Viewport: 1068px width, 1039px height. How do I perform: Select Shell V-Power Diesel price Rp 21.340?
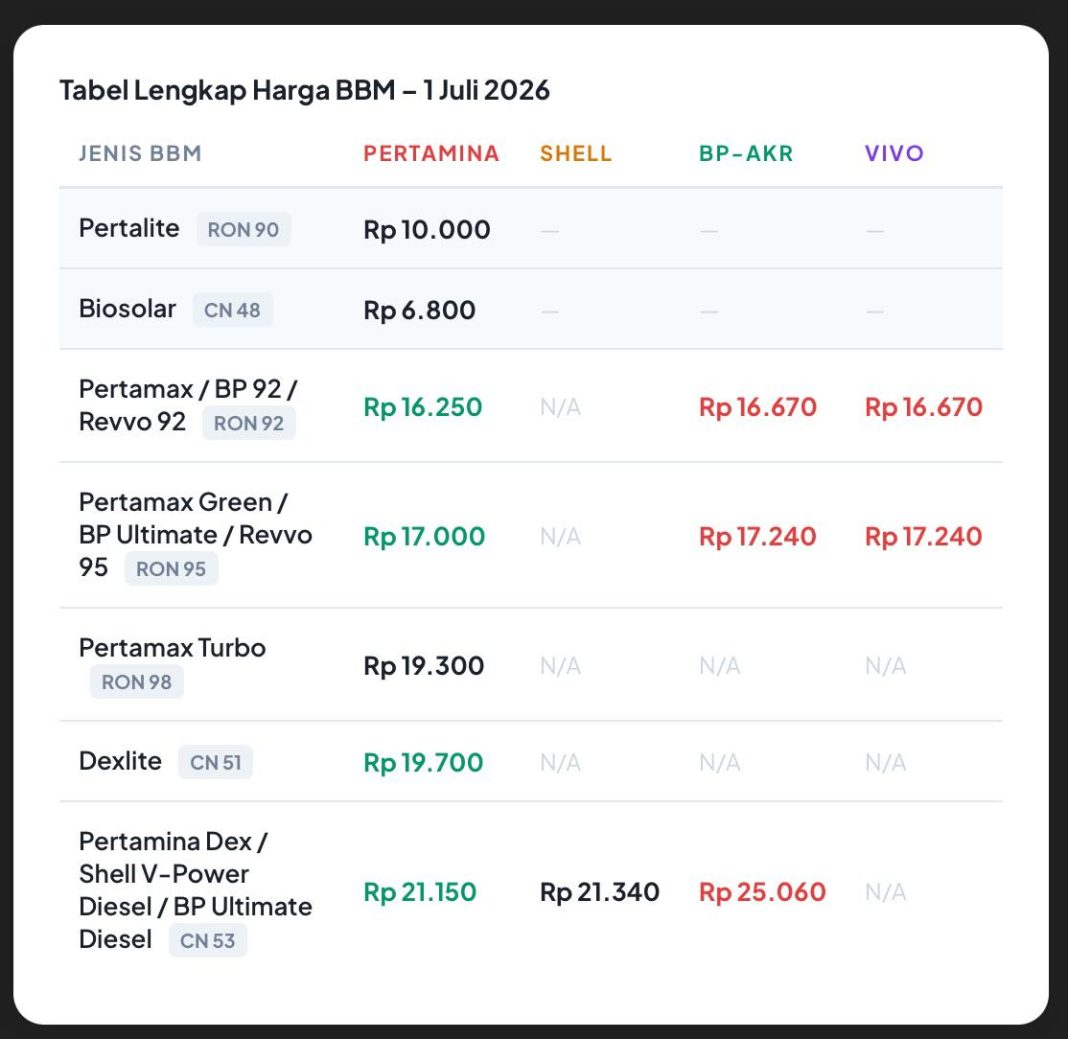pos(599,893)
